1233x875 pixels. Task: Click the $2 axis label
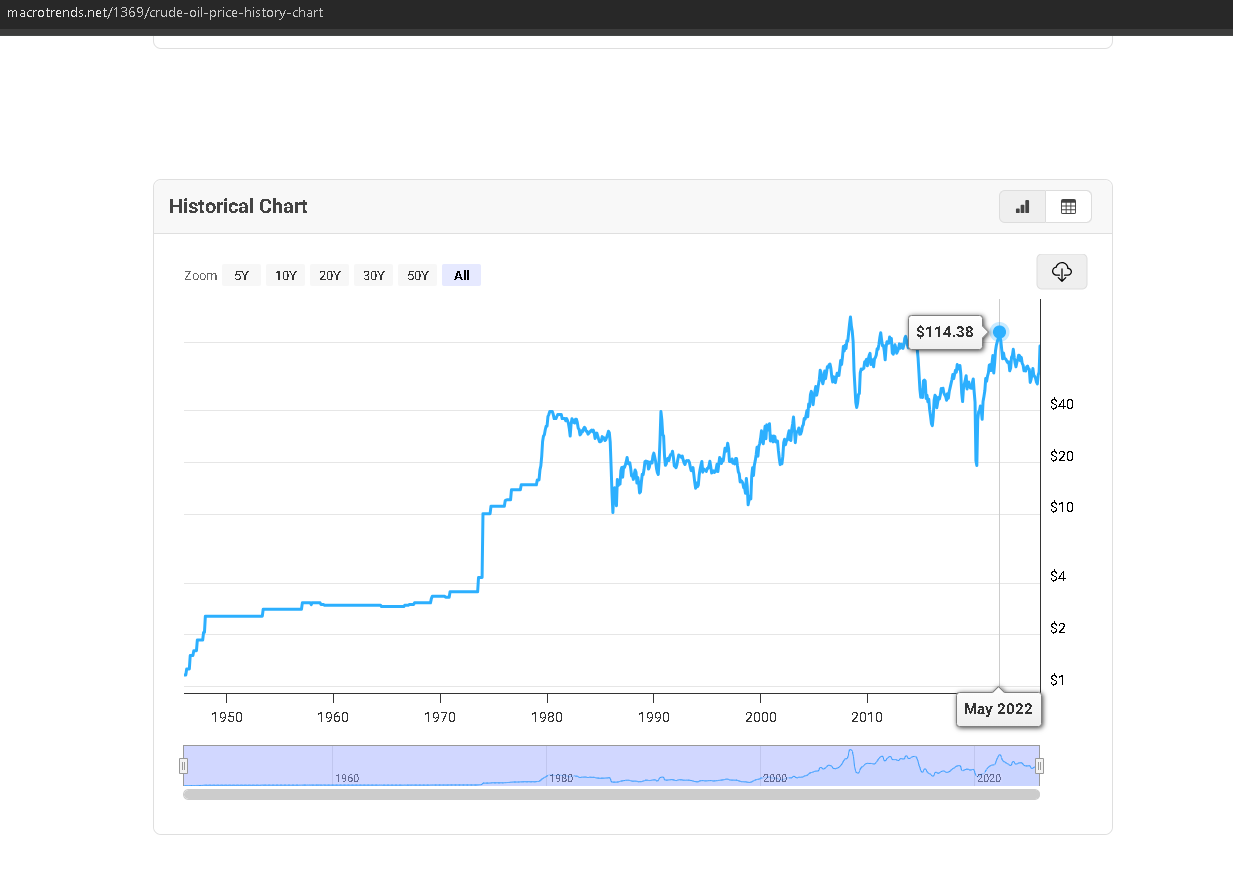(1059, 628)
